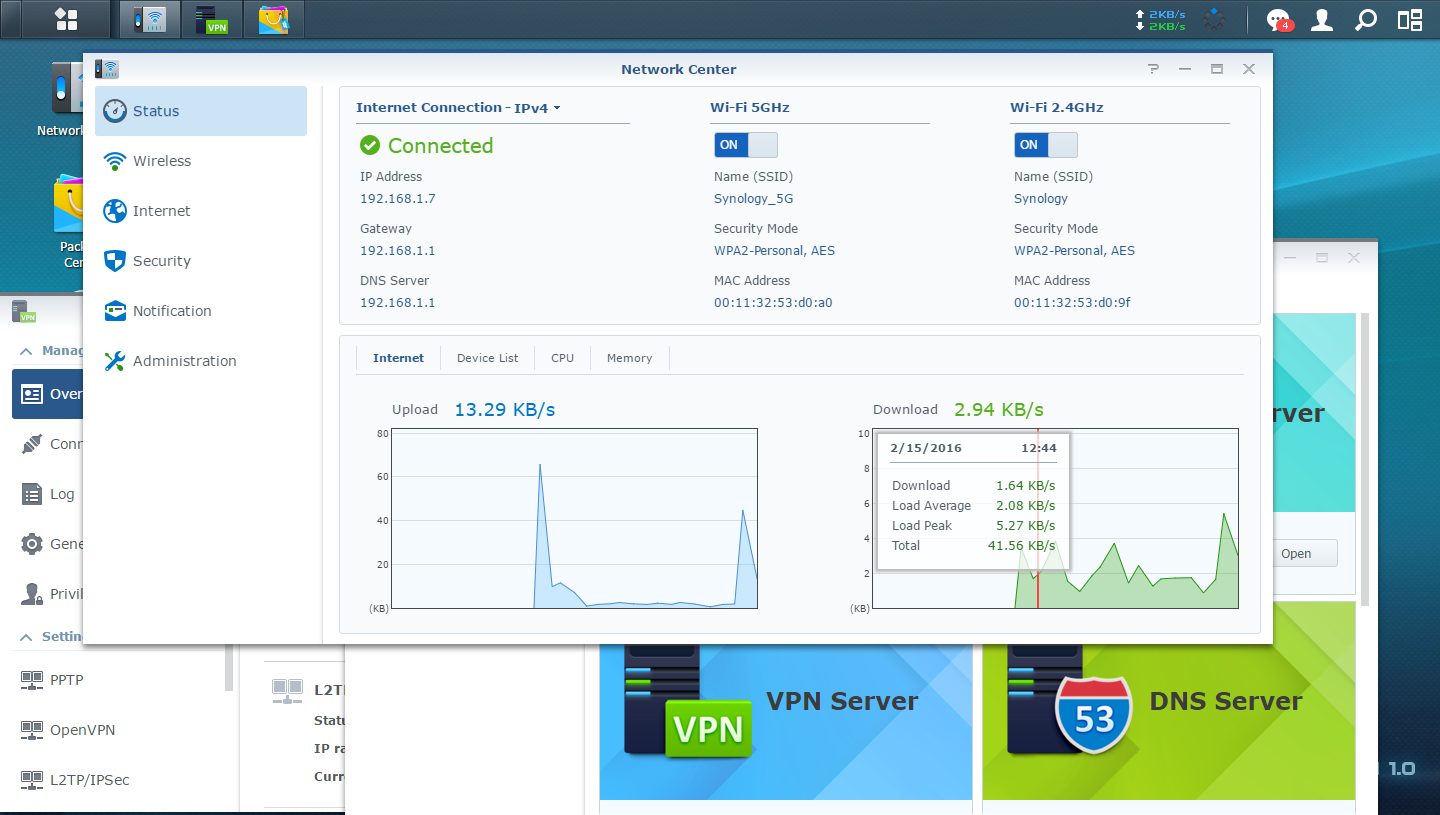Viewport: 1440px width, 815px height.
Task: Click the Total 41.56 KB/s value
Action: pyautogui.click(x=1021, y=546)
